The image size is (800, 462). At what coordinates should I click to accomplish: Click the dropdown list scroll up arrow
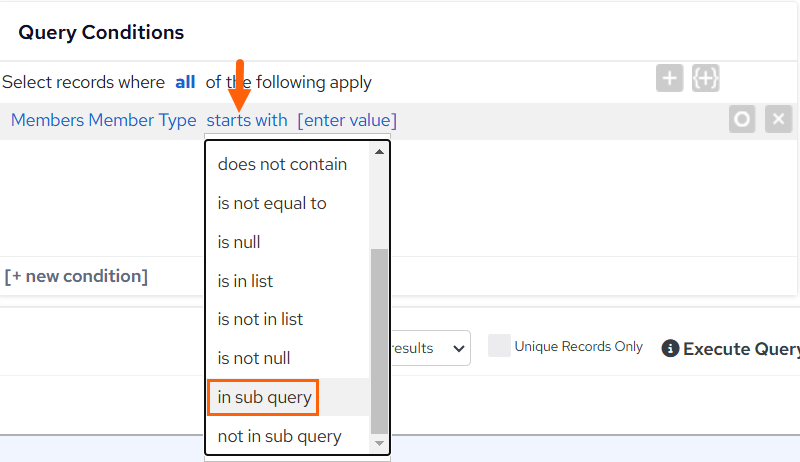(379, 152)
